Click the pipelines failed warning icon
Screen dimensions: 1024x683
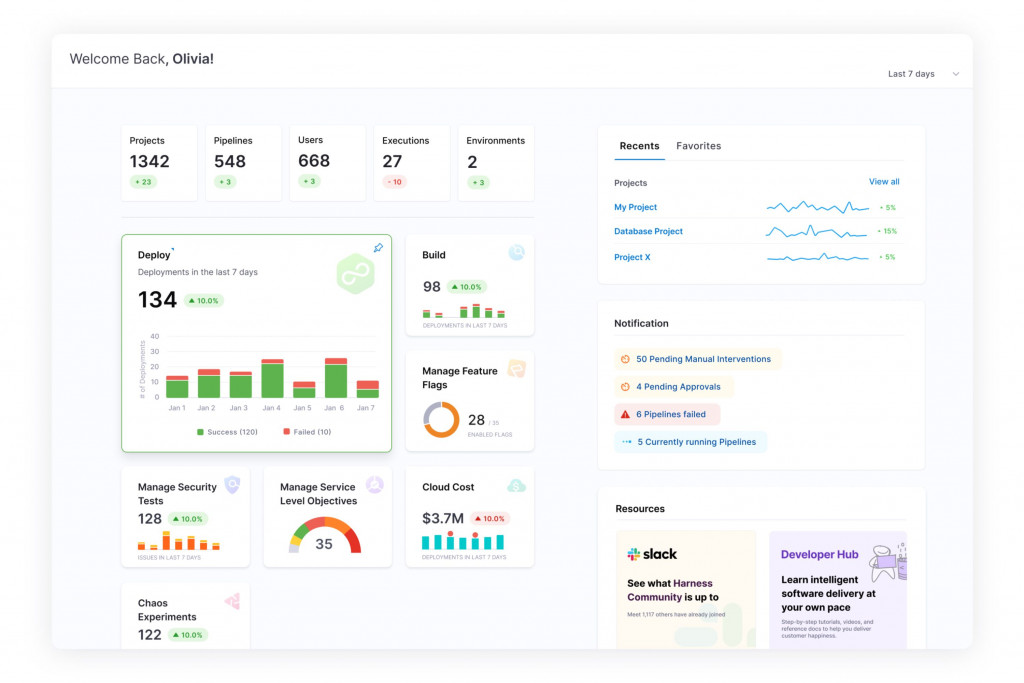tap(625, 414)
